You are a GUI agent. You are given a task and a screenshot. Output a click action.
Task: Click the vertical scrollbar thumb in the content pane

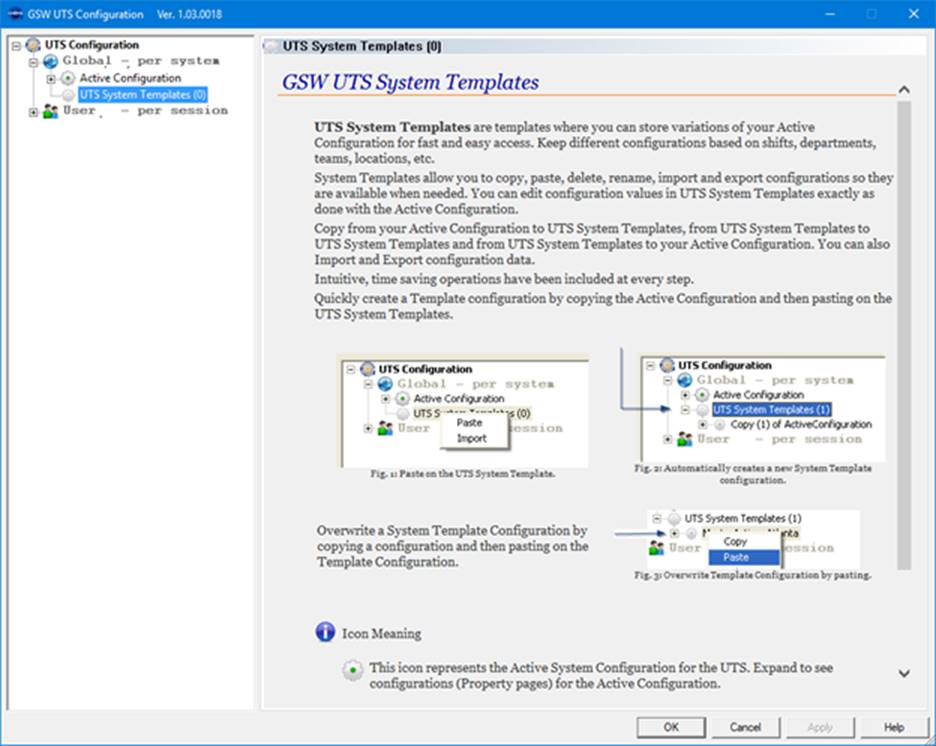pos(904,335)
